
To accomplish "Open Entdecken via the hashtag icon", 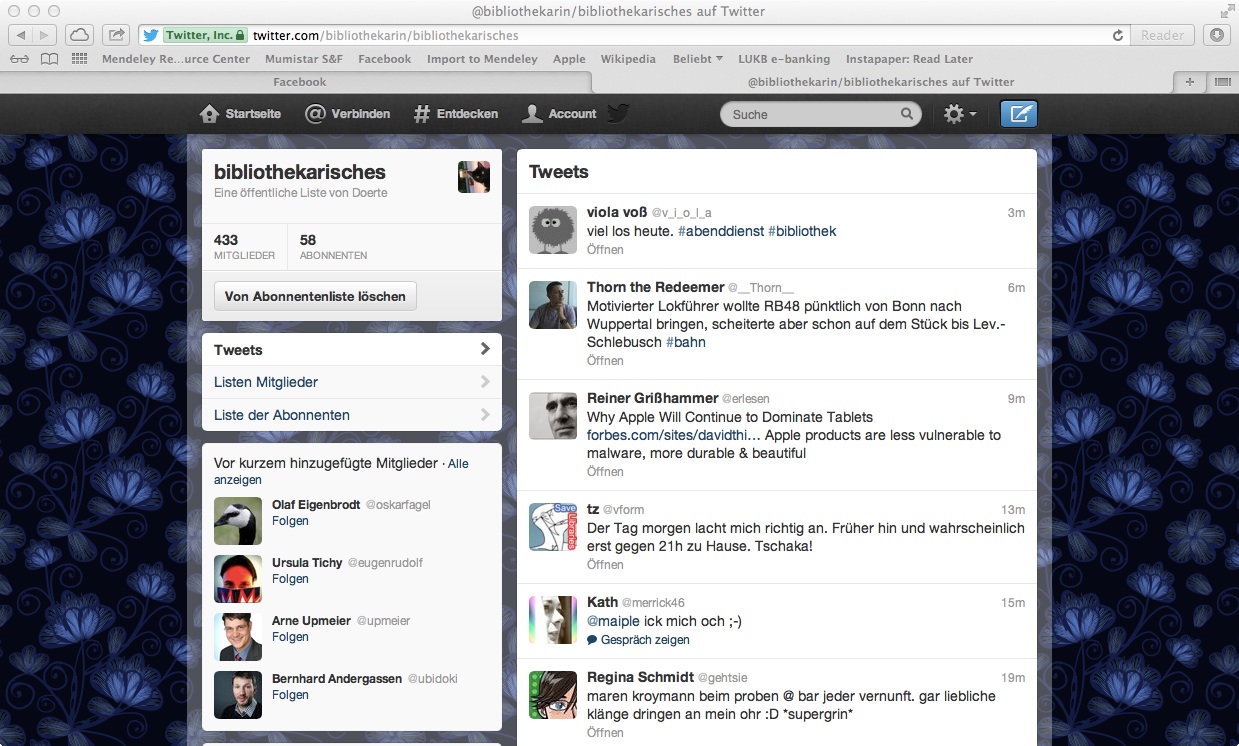I will [422, 114].
